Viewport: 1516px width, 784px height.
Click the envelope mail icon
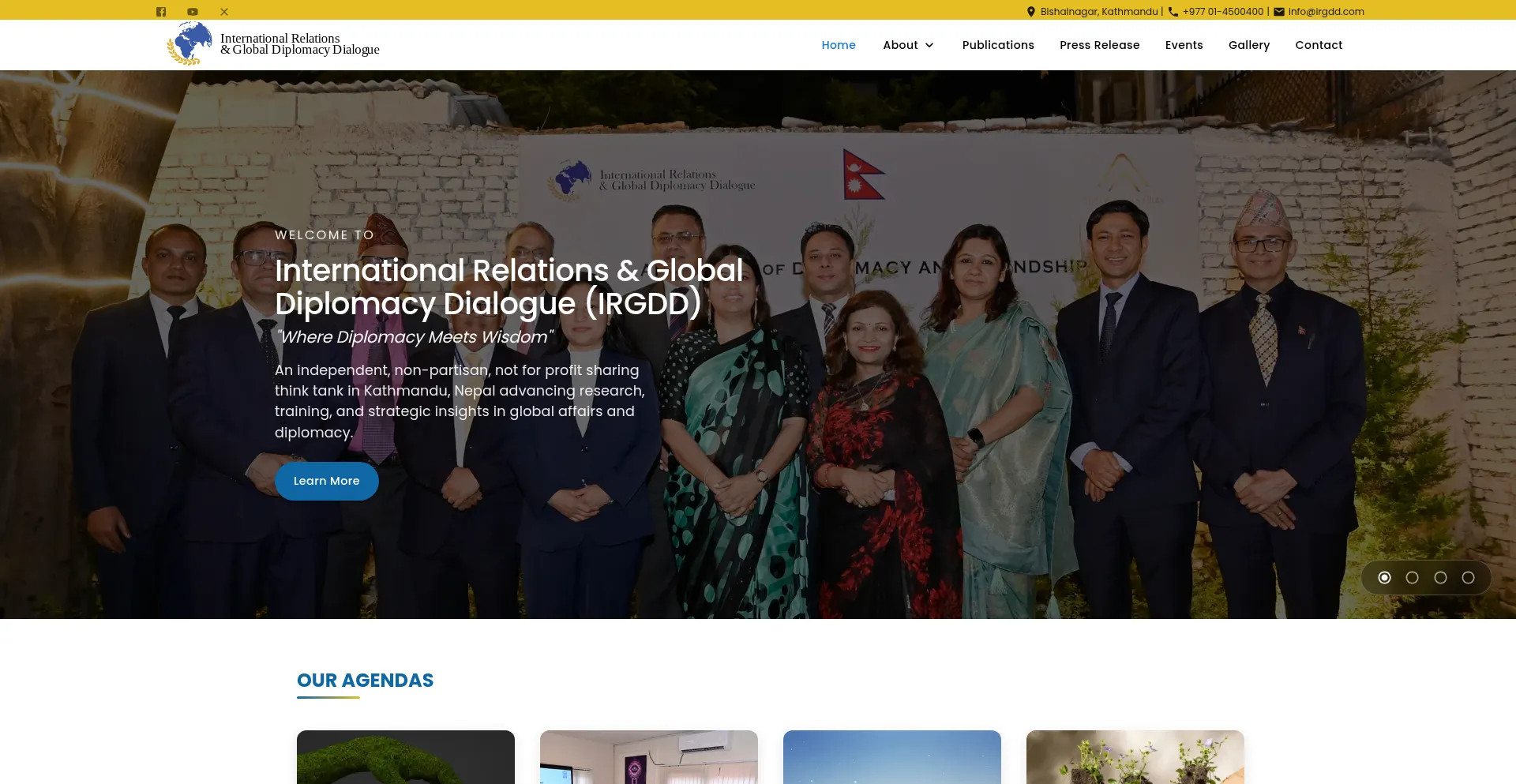pos(1279,12)
